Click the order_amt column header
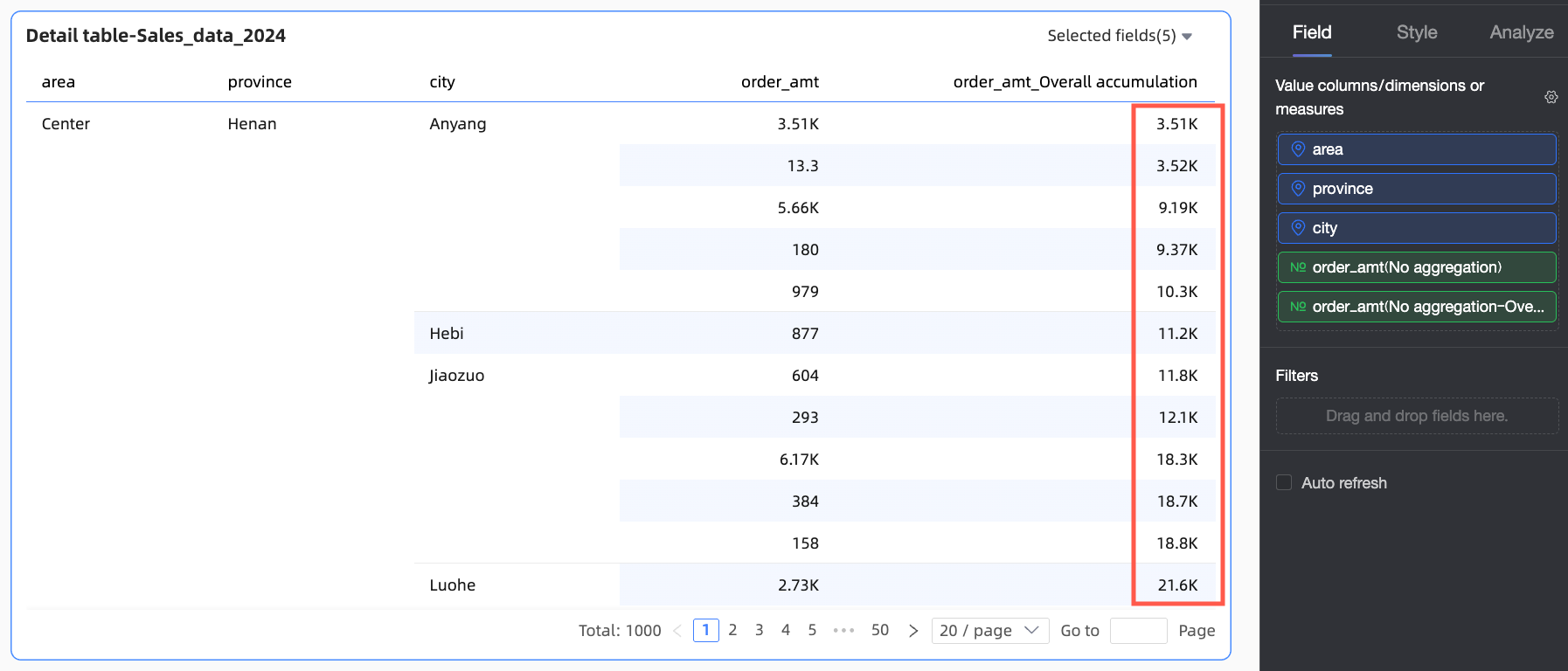 click(780, 82)
